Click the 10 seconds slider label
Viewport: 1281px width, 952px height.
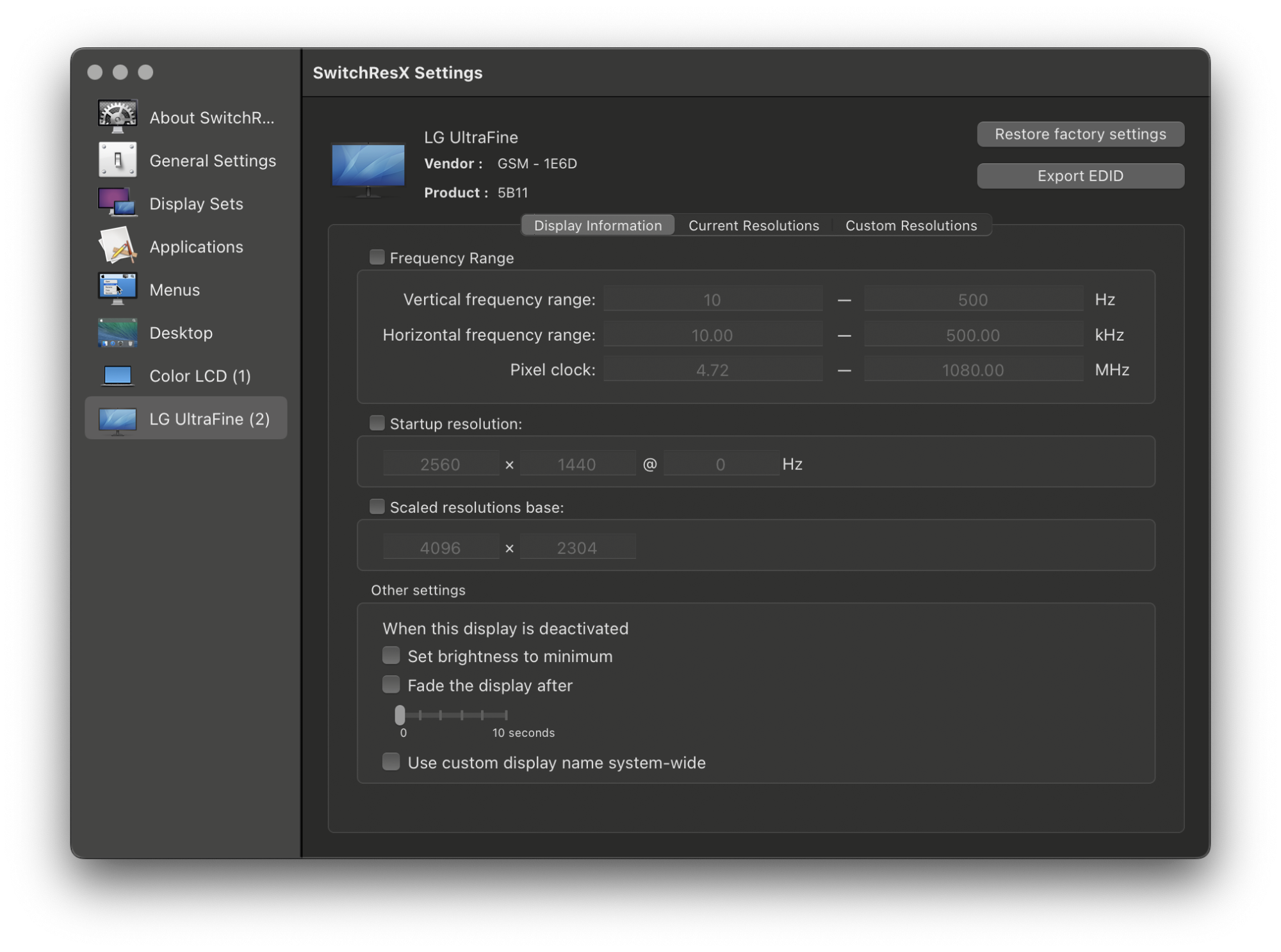(523, 732)
